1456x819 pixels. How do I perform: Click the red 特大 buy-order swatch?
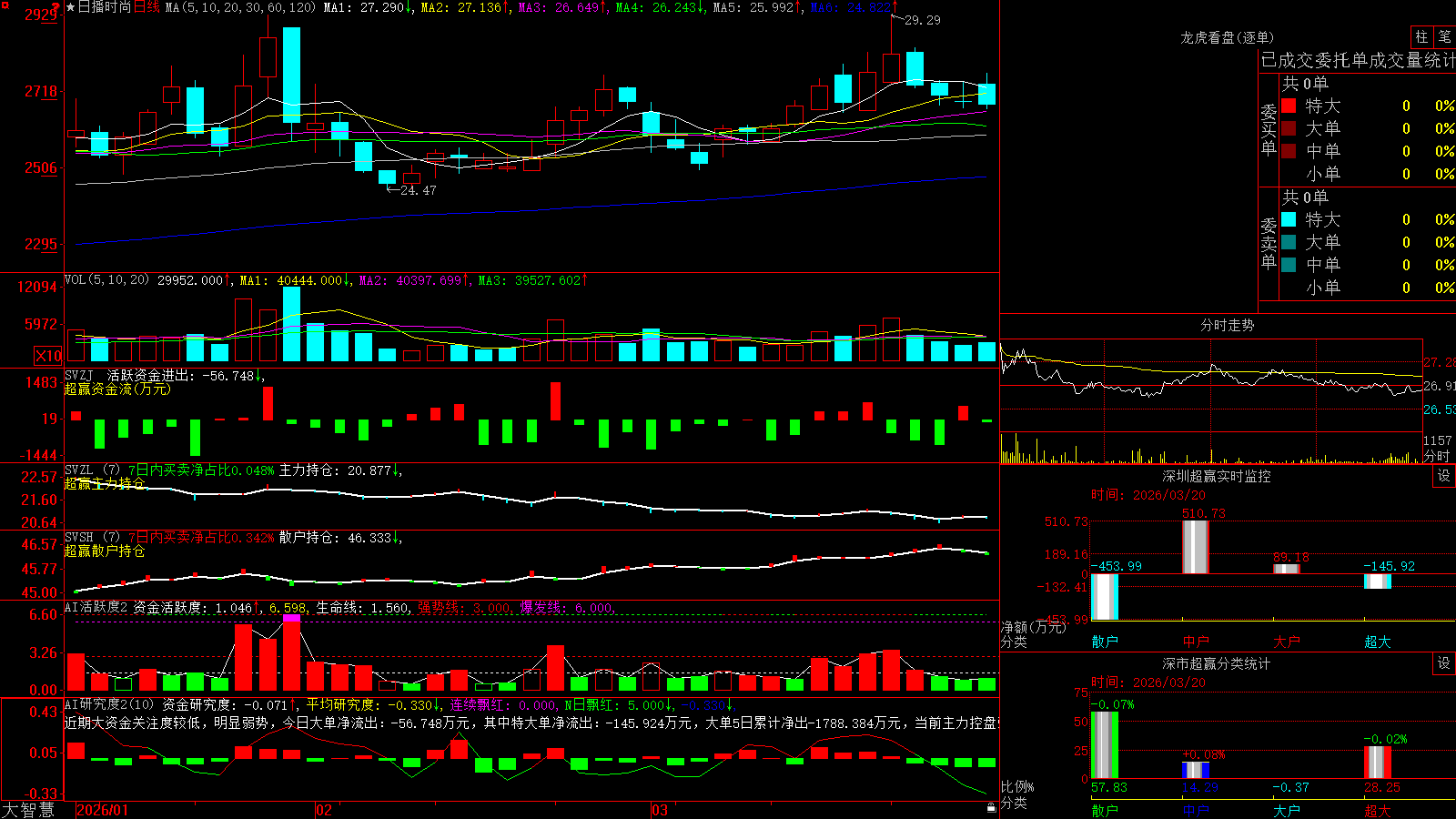[x=1289, y=106]
